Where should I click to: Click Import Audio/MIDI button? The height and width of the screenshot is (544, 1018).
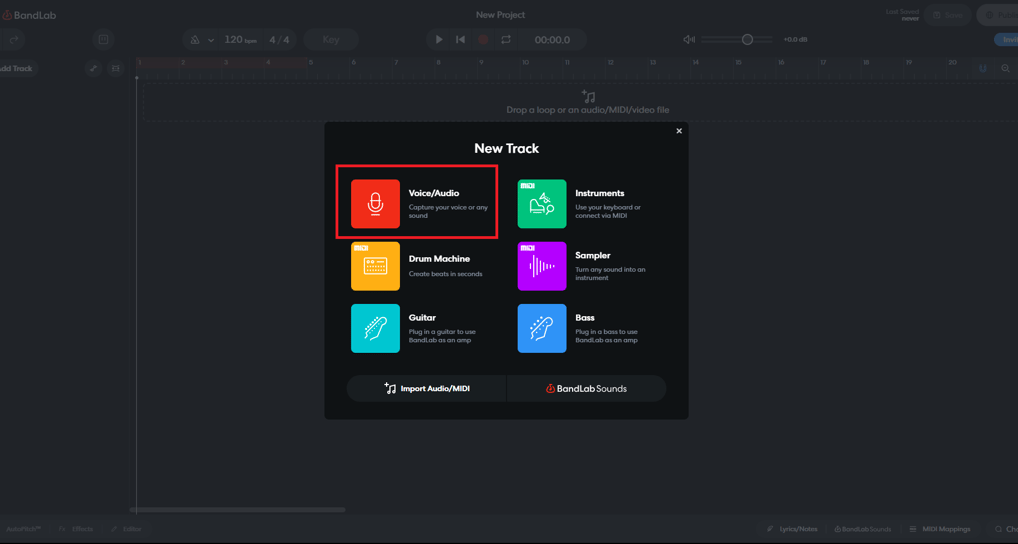427,388
